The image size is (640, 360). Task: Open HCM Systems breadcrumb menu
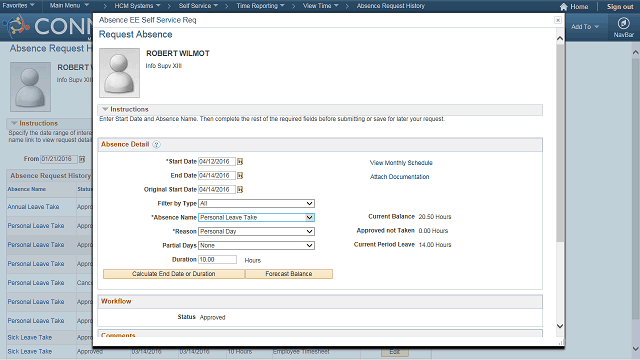137,6
